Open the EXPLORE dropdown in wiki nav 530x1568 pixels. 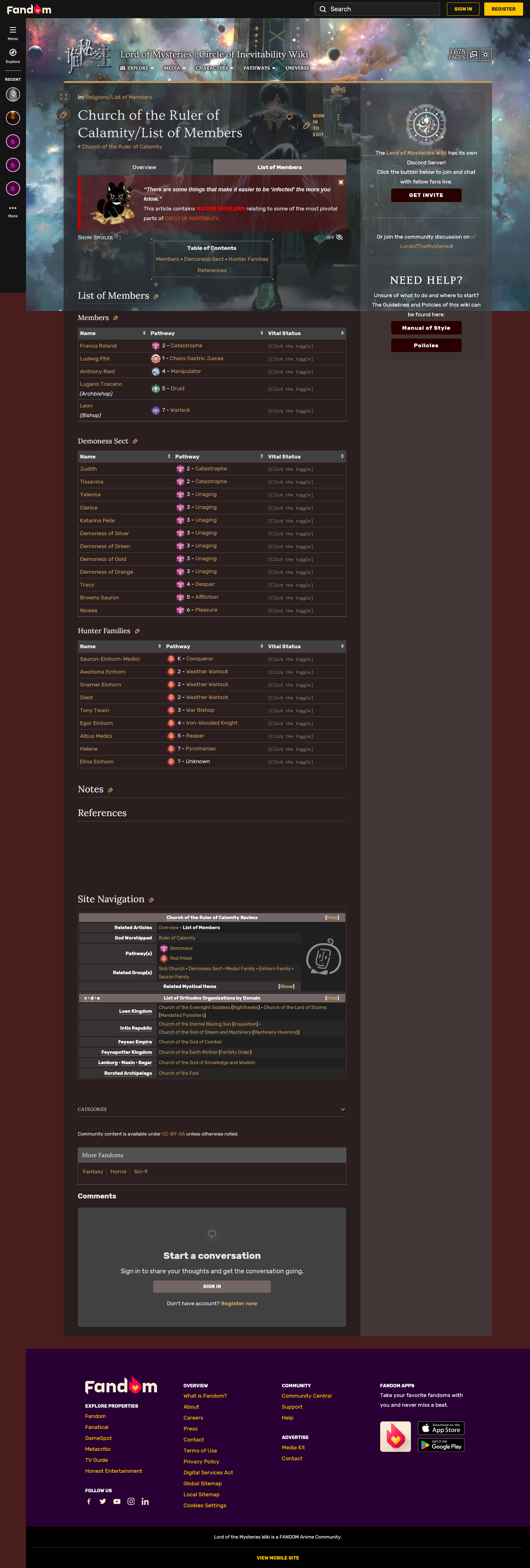(137, 68)
